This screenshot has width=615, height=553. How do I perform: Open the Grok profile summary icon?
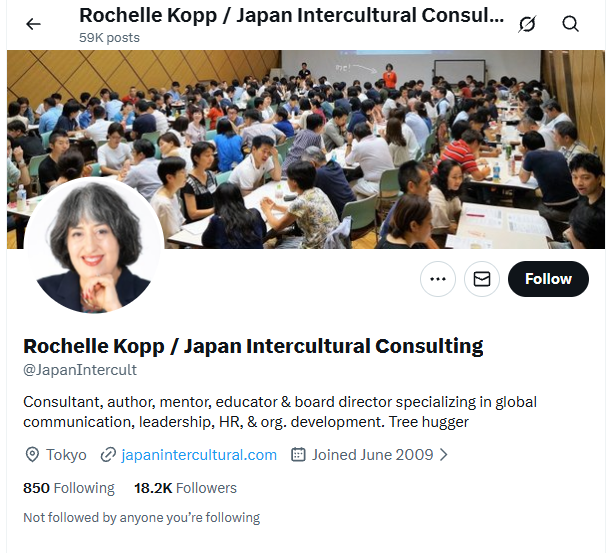tap(527, 24)
